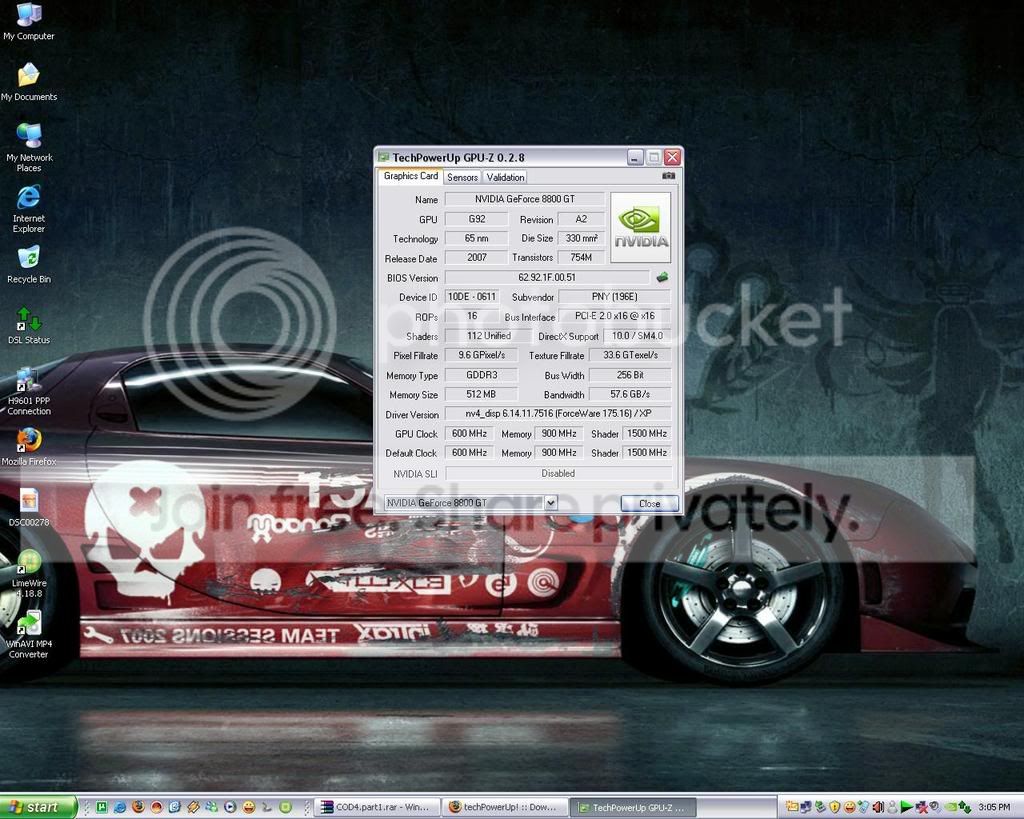1024x819 pixels.
Task: Click the Technology value 65 nm
Action: pos(476,238)
